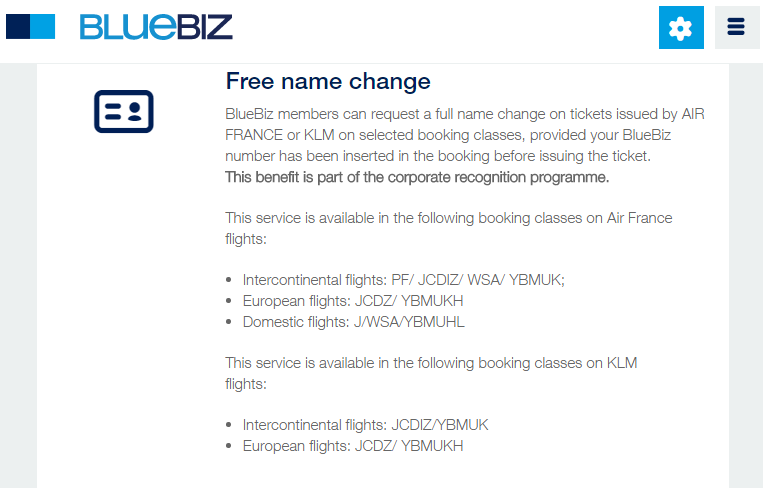Open the hamburger menu
Image resolution: width=763 pixels, height=488 pixels.
point(737,27)
